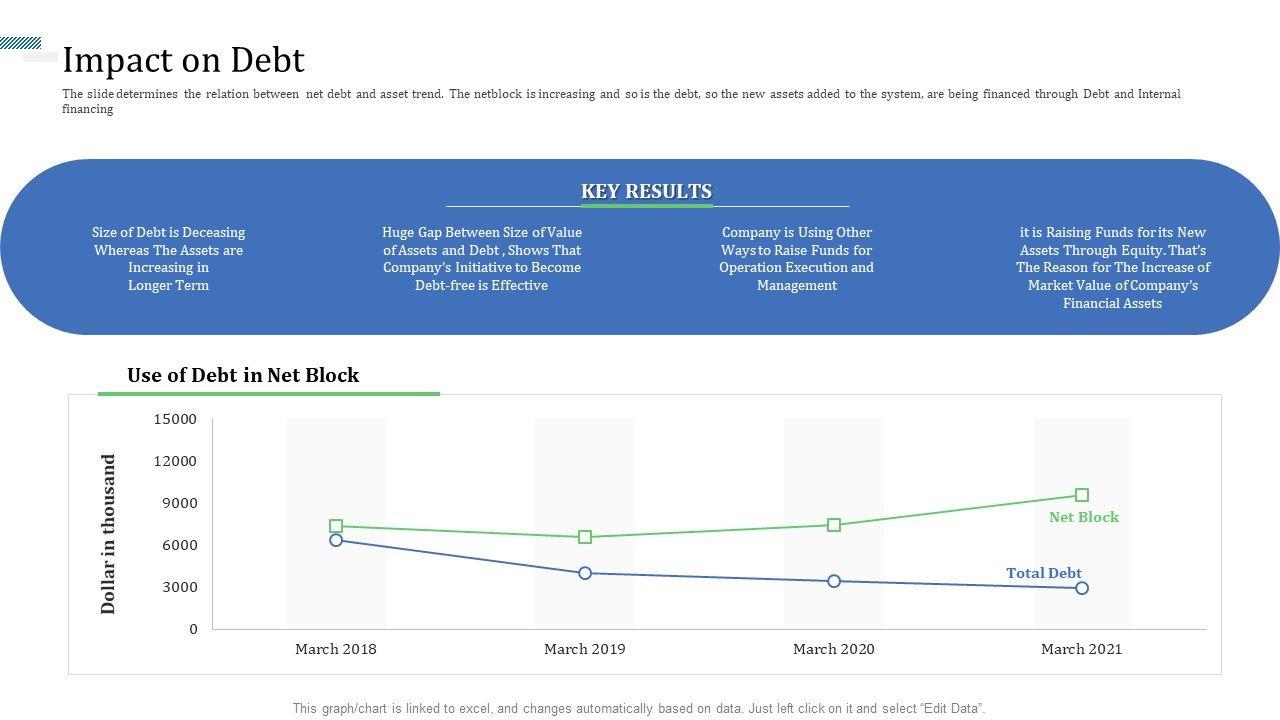Click the "Huge Gap Between Size" key result text
This screenshot has width=1280, height=720.
[481, 259]
